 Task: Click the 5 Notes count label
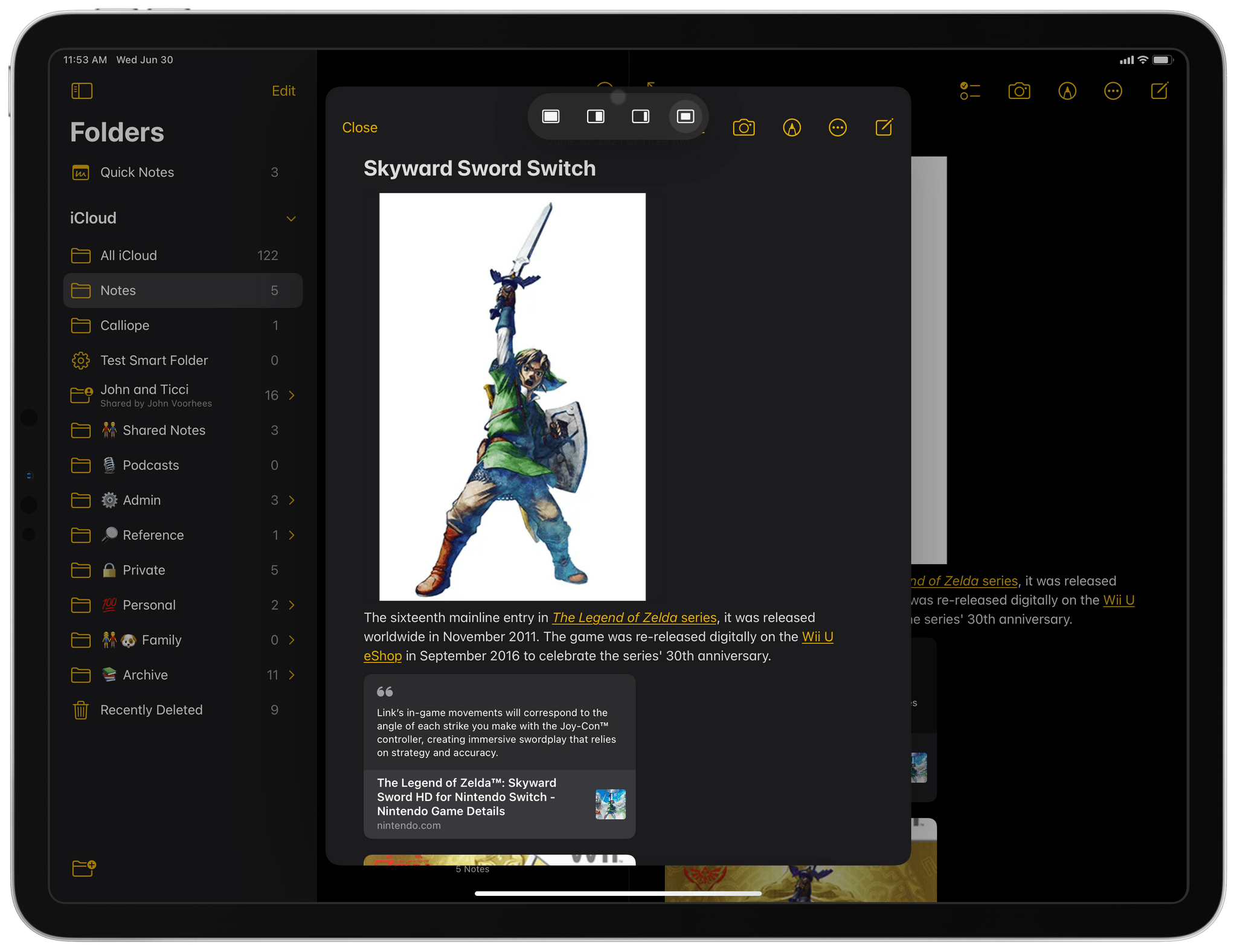[472, 869]
